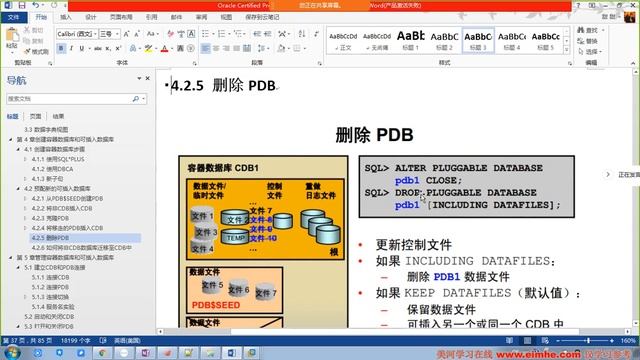Screen dimensions: 640x360
Task: Switch to the 视图 View tab
Action: click(226, 17)
